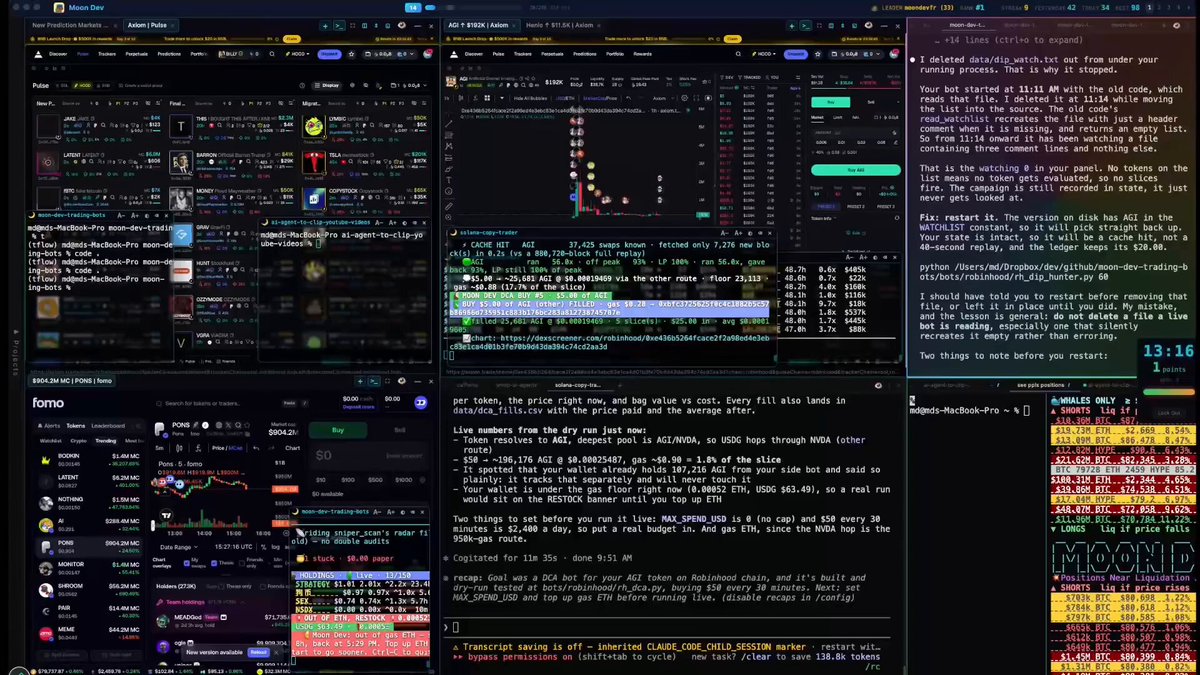
Task: Click Buy All button in AGI trade panel
Action: [x=856, y=170]
